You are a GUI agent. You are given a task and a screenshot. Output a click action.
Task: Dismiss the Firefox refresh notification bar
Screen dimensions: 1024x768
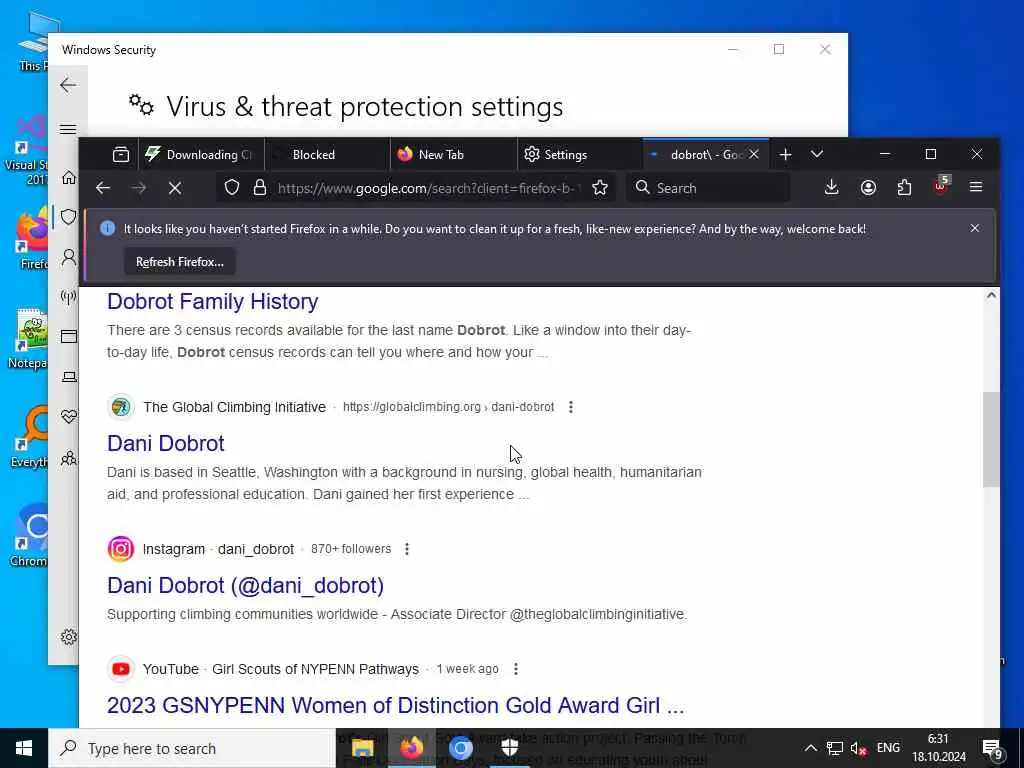pos(974,228)
